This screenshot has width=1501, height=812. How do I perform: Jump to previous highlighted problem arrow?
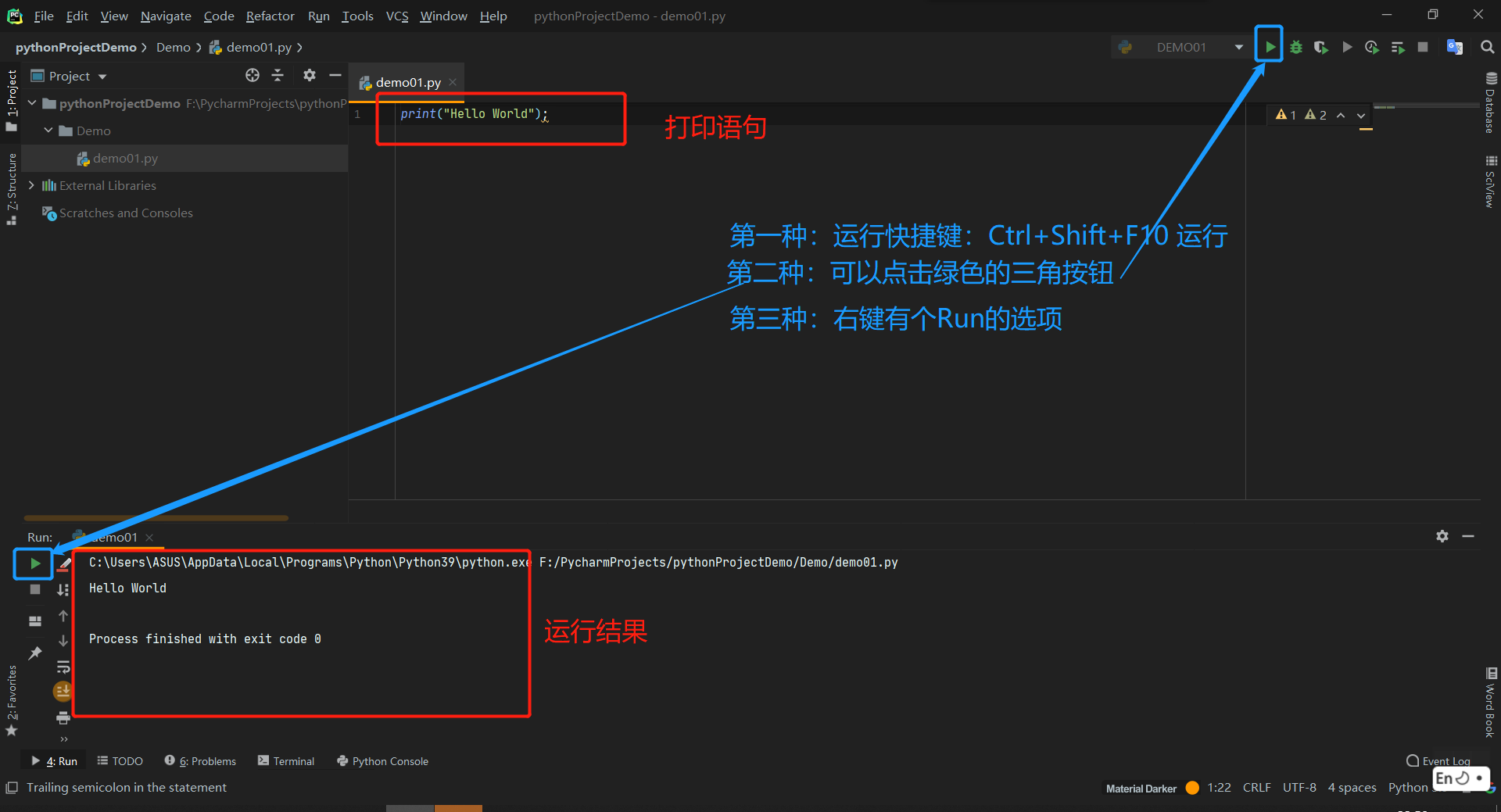pos(1341,115)
